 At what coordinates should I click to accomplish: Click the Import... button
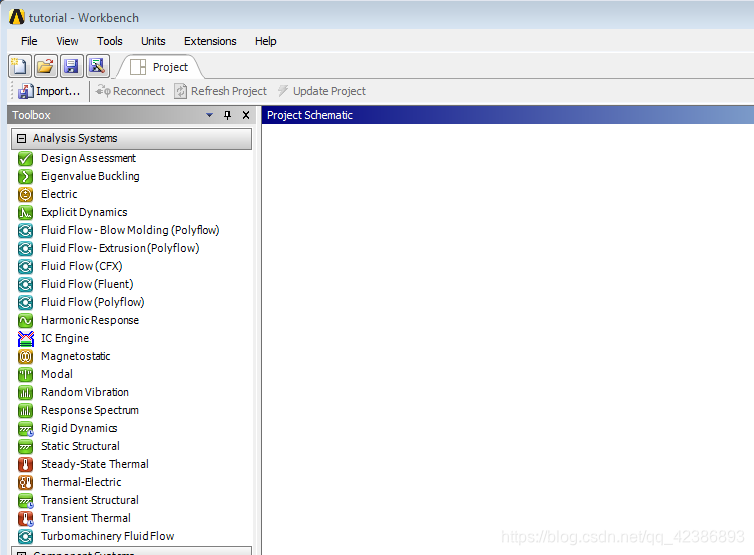[49, 91]
